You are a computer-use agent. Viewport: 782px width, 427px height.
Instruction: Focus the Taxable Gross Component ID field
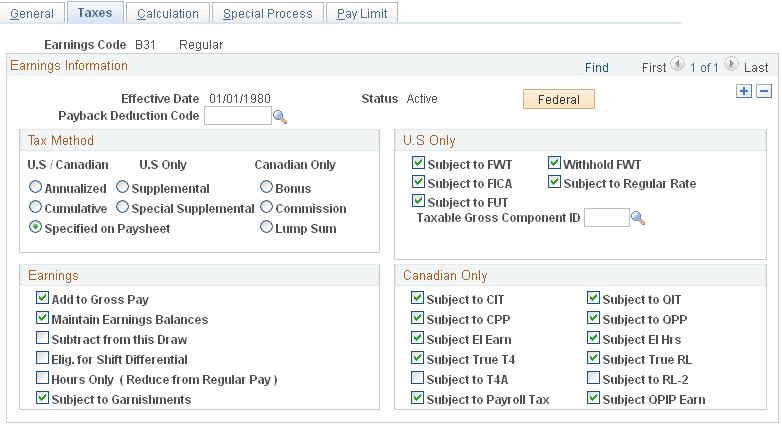click(606, 217)
